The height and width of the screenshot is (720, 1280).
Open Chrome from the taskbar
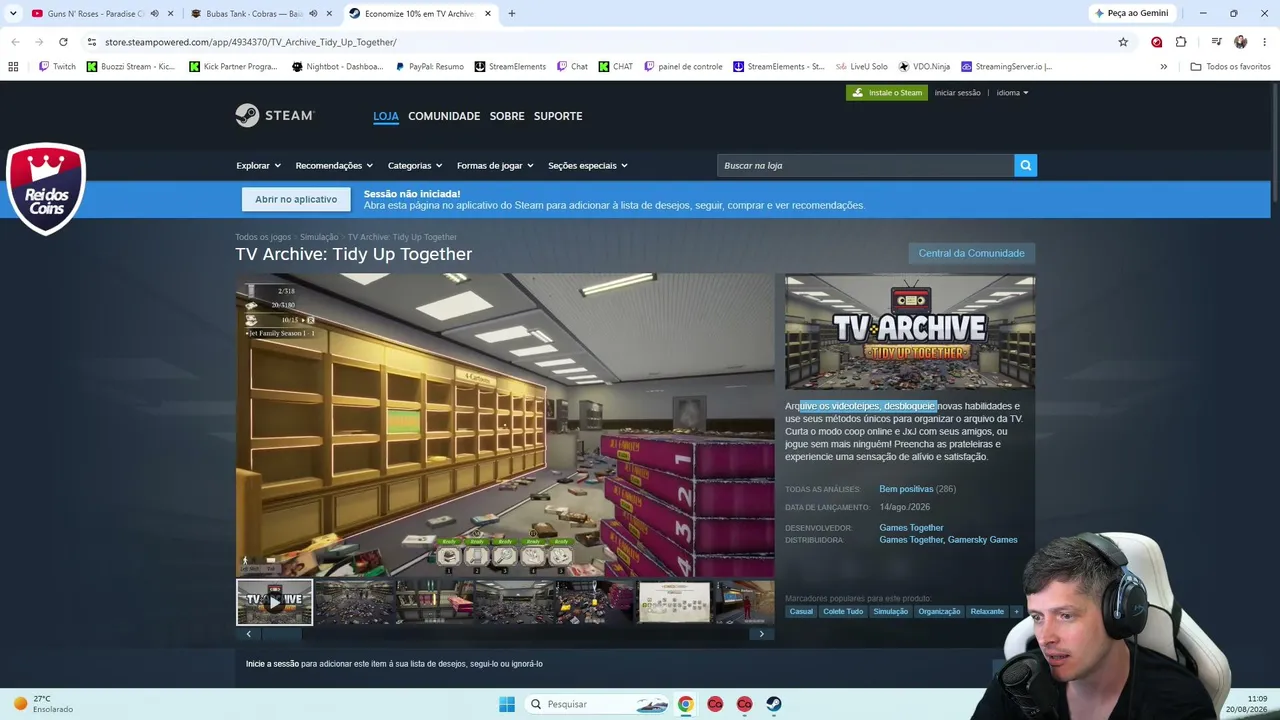(x=685, y=704)
